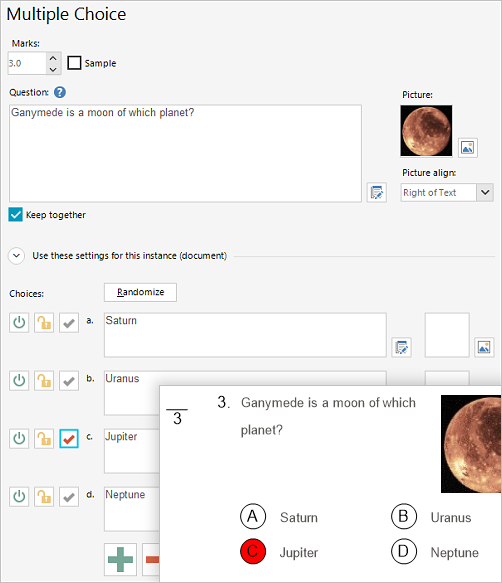The image size is (502, 583).
Task: Open the text editor icon for choice Saturn
Action: (401, 347)
